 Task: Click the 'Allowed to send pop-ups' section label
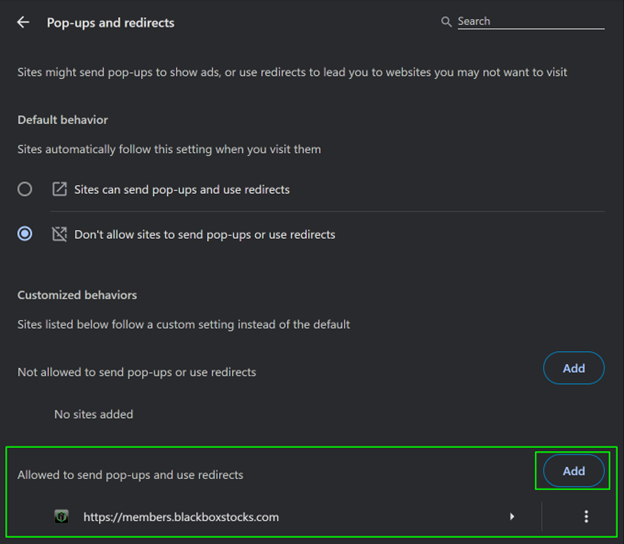[130, 474]
